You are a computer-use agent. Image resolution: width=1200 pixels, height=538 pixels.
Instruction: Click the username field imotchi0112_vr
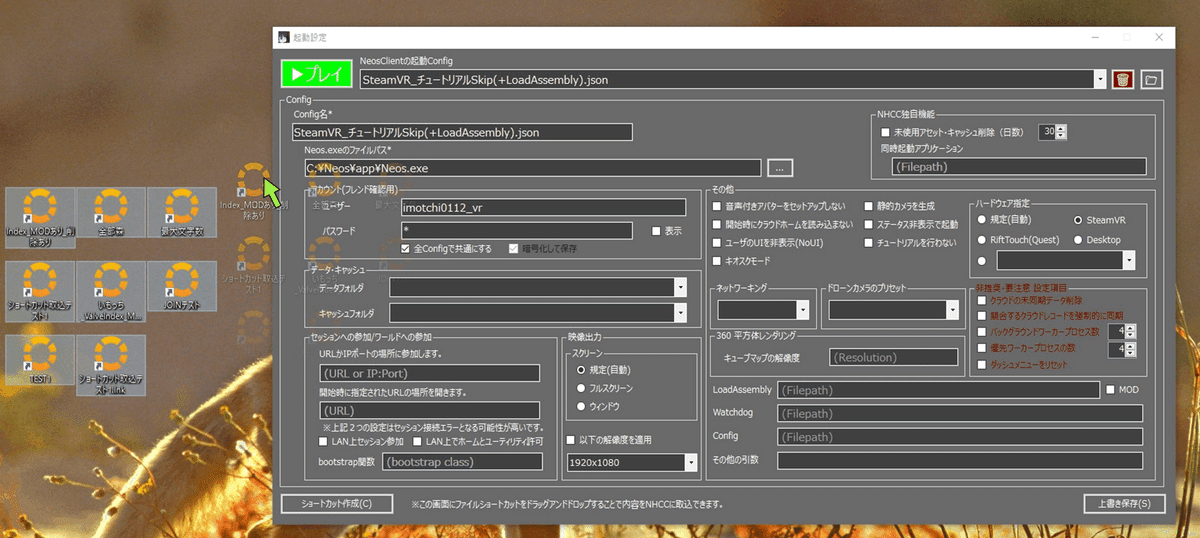point(542,207)
